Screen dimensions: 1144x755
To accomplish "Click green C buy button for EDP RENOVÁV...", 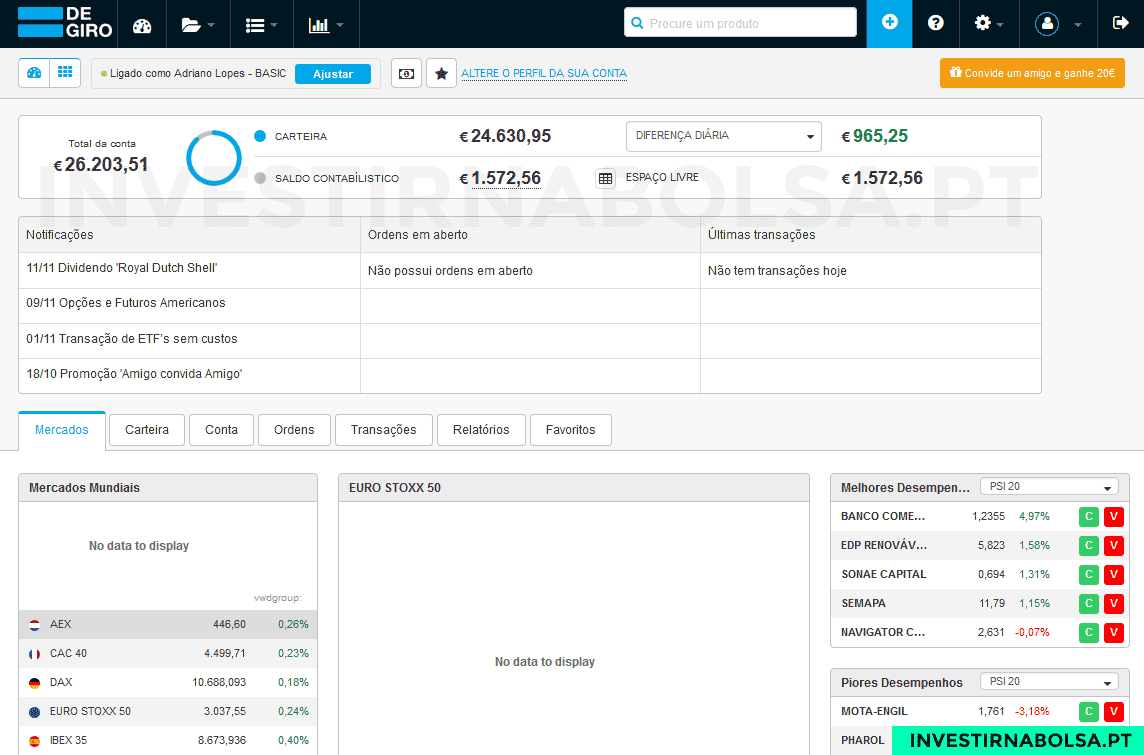I will pos(1089,546).
